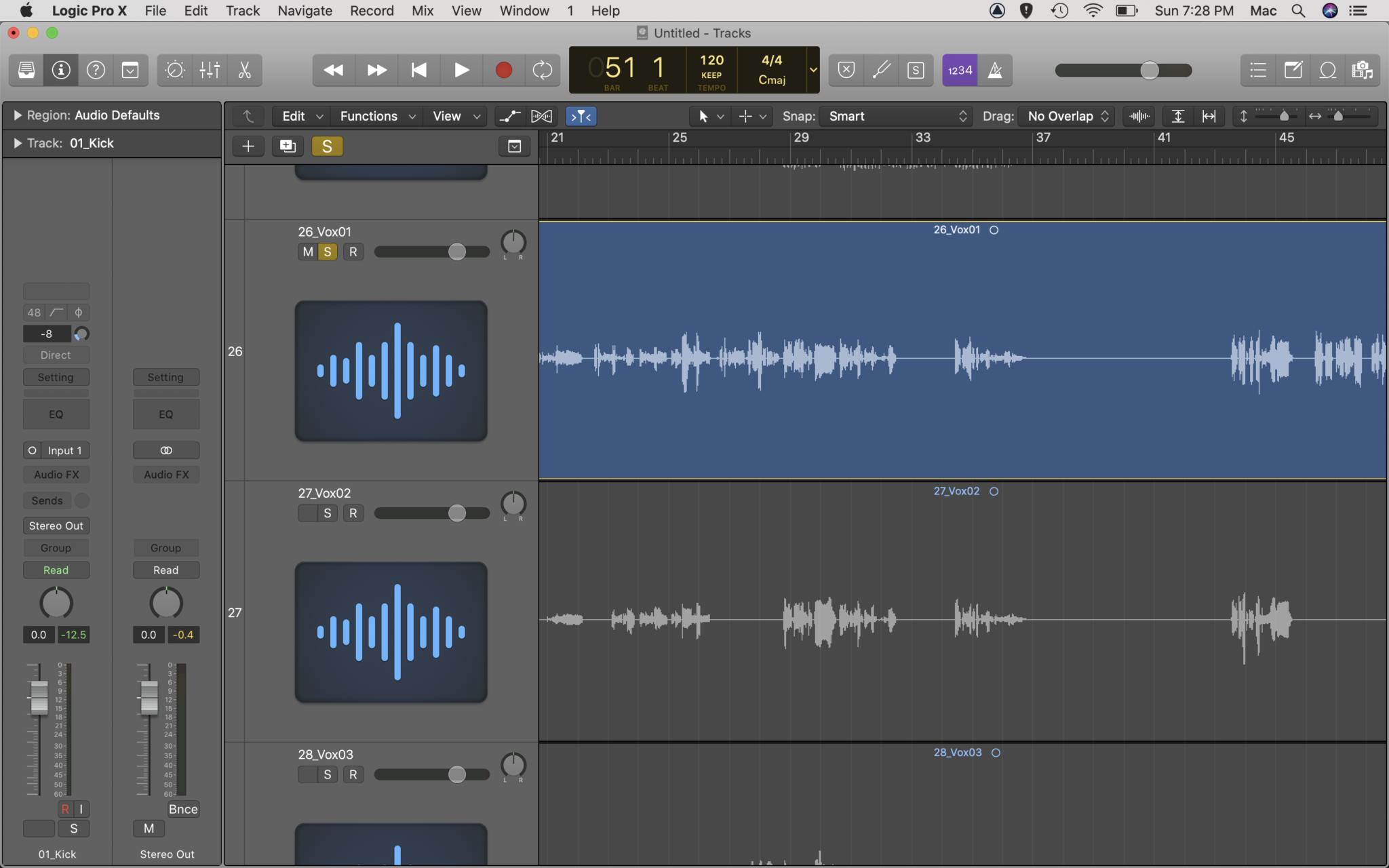Add a new track with the plus icon
Viewport: 1389px width, 868px height.
point(248,146)
